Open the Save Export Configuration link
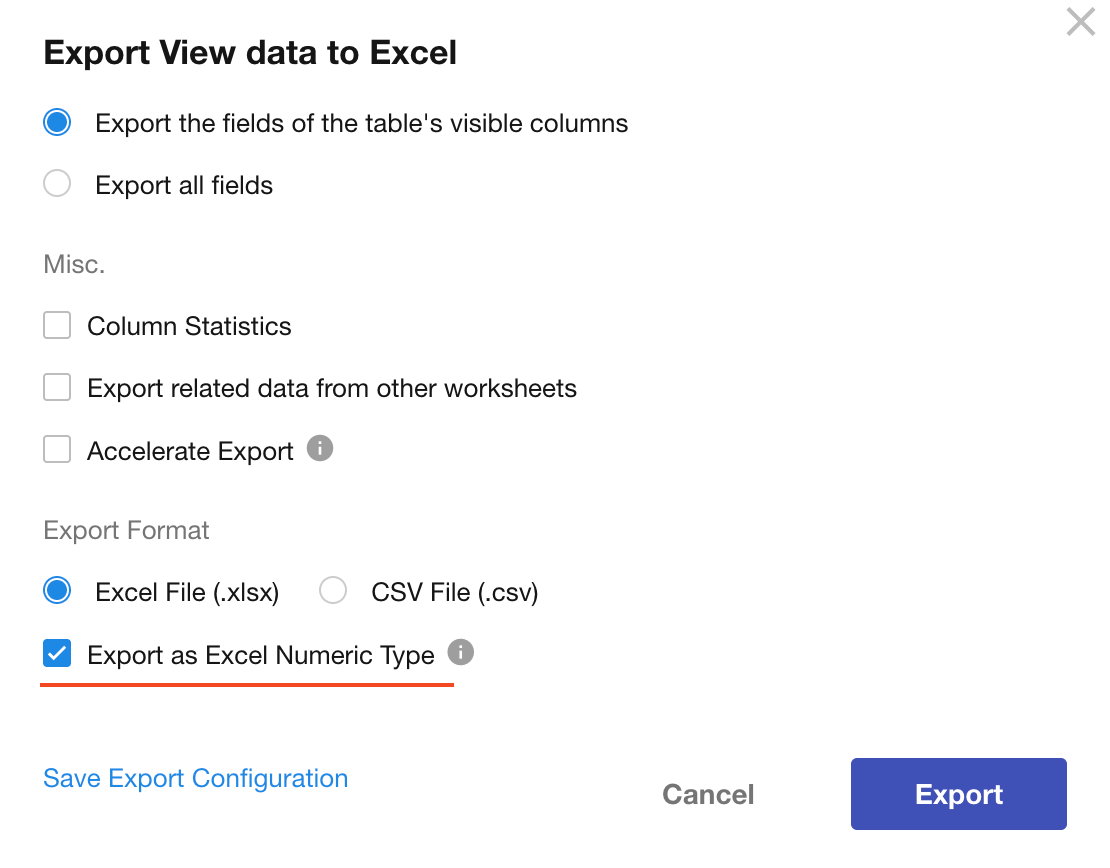1110x868 pixels. 196,778
